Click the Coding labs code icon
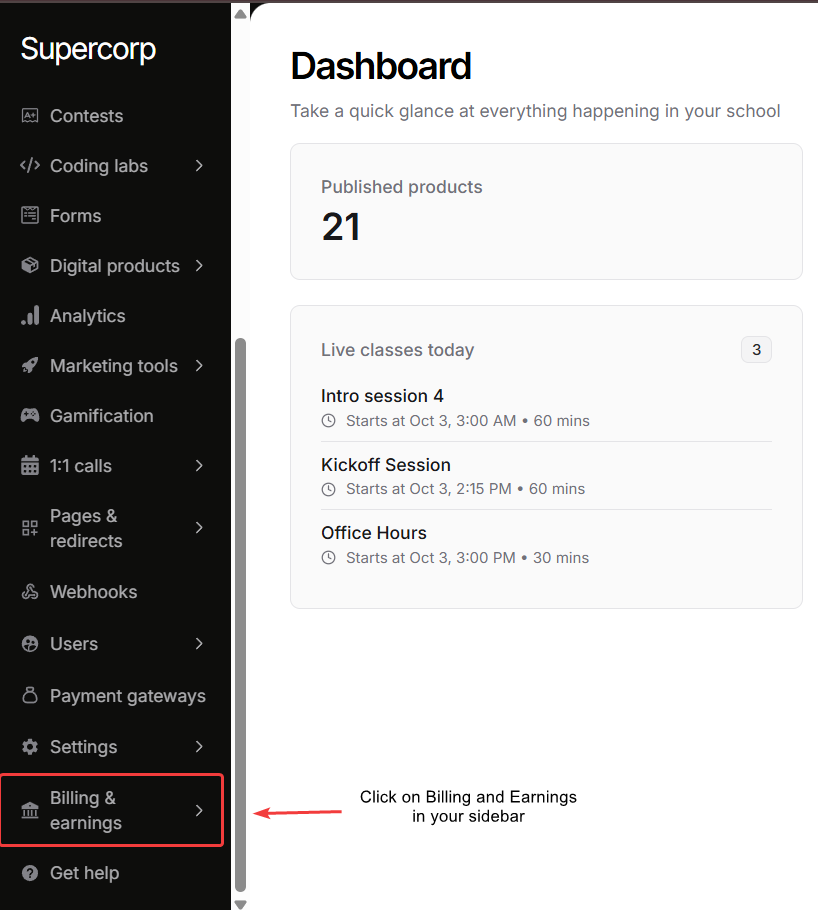The height and width of the screenshot is (910, 818). 30,166
